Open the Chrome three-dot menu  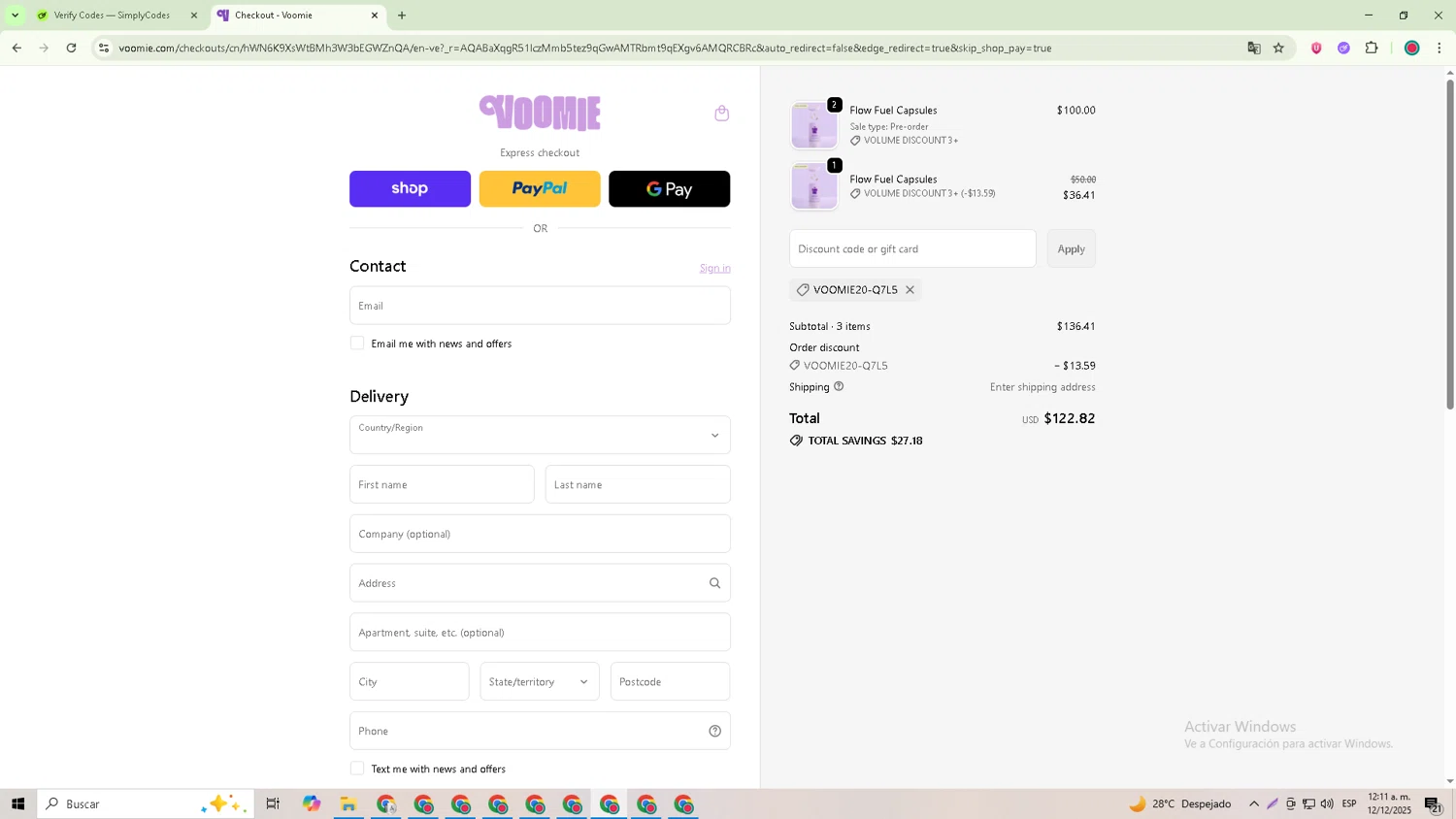1439,48
